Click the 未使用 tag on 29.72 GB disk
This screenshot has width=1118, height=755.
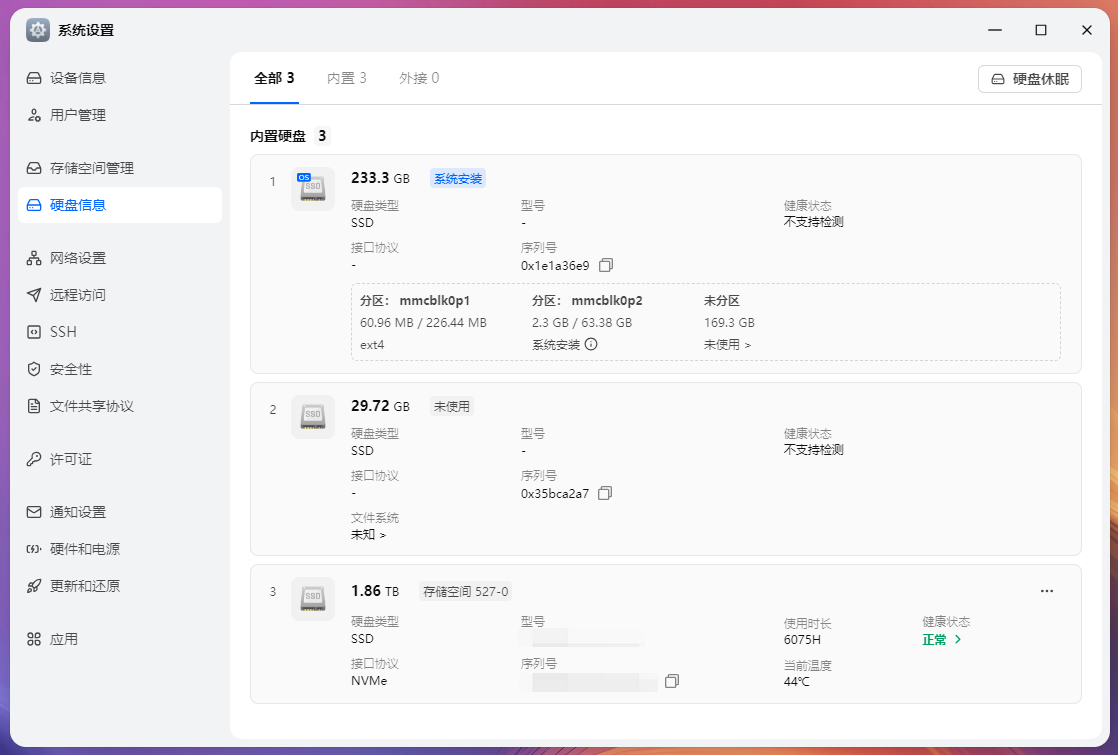(451, 406)
